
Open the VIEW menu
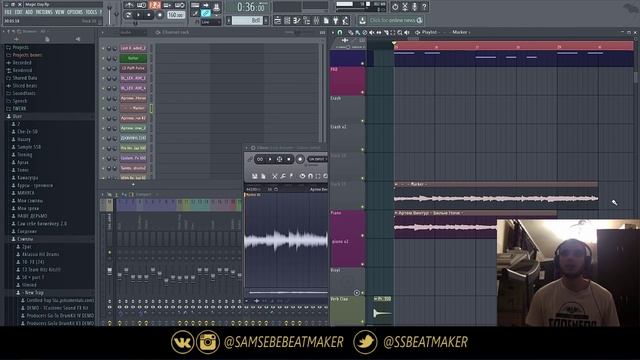click(60, 12)
